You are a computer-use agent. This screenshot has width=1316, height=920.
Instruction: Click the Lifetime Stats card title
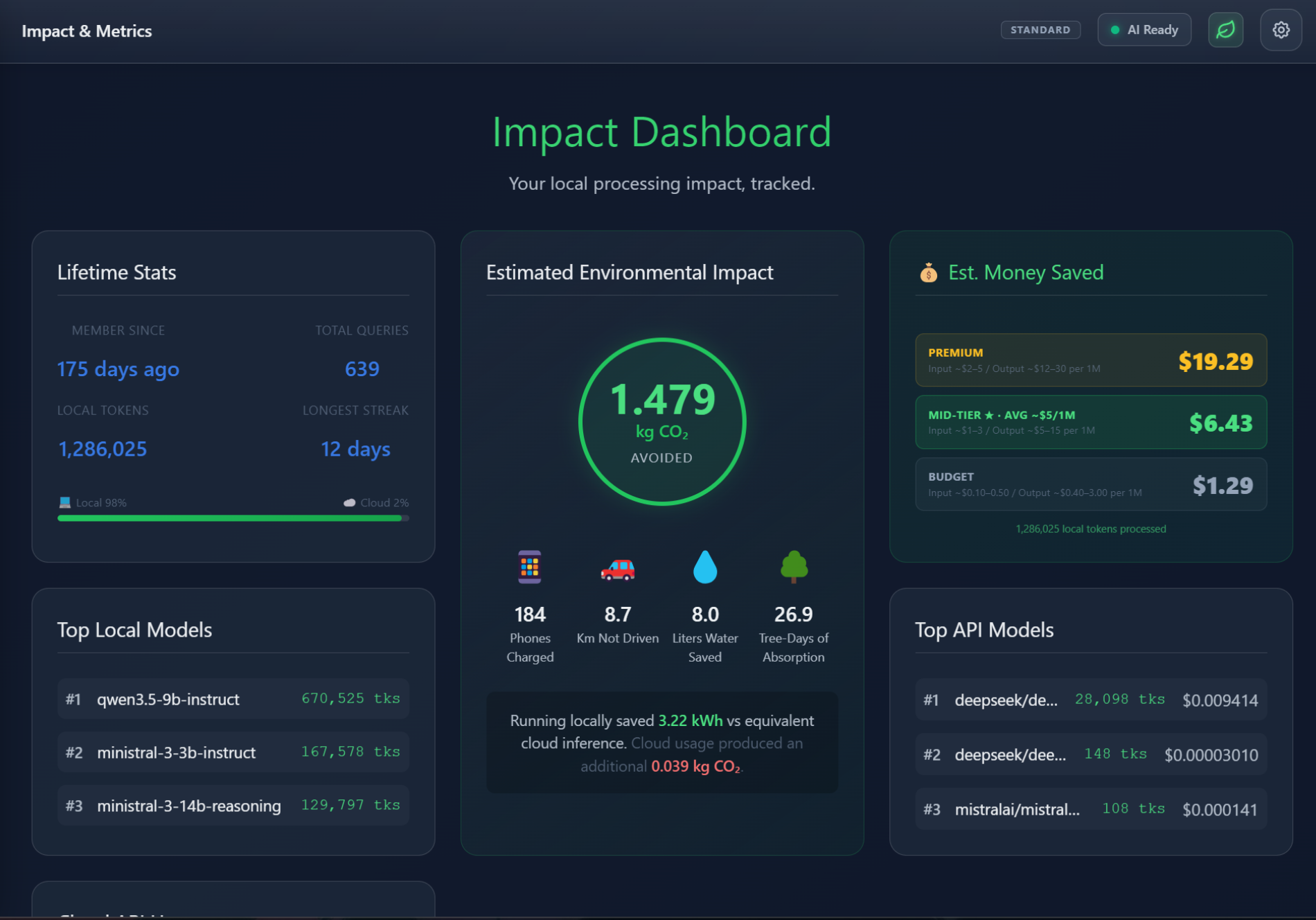click(116, 272)
